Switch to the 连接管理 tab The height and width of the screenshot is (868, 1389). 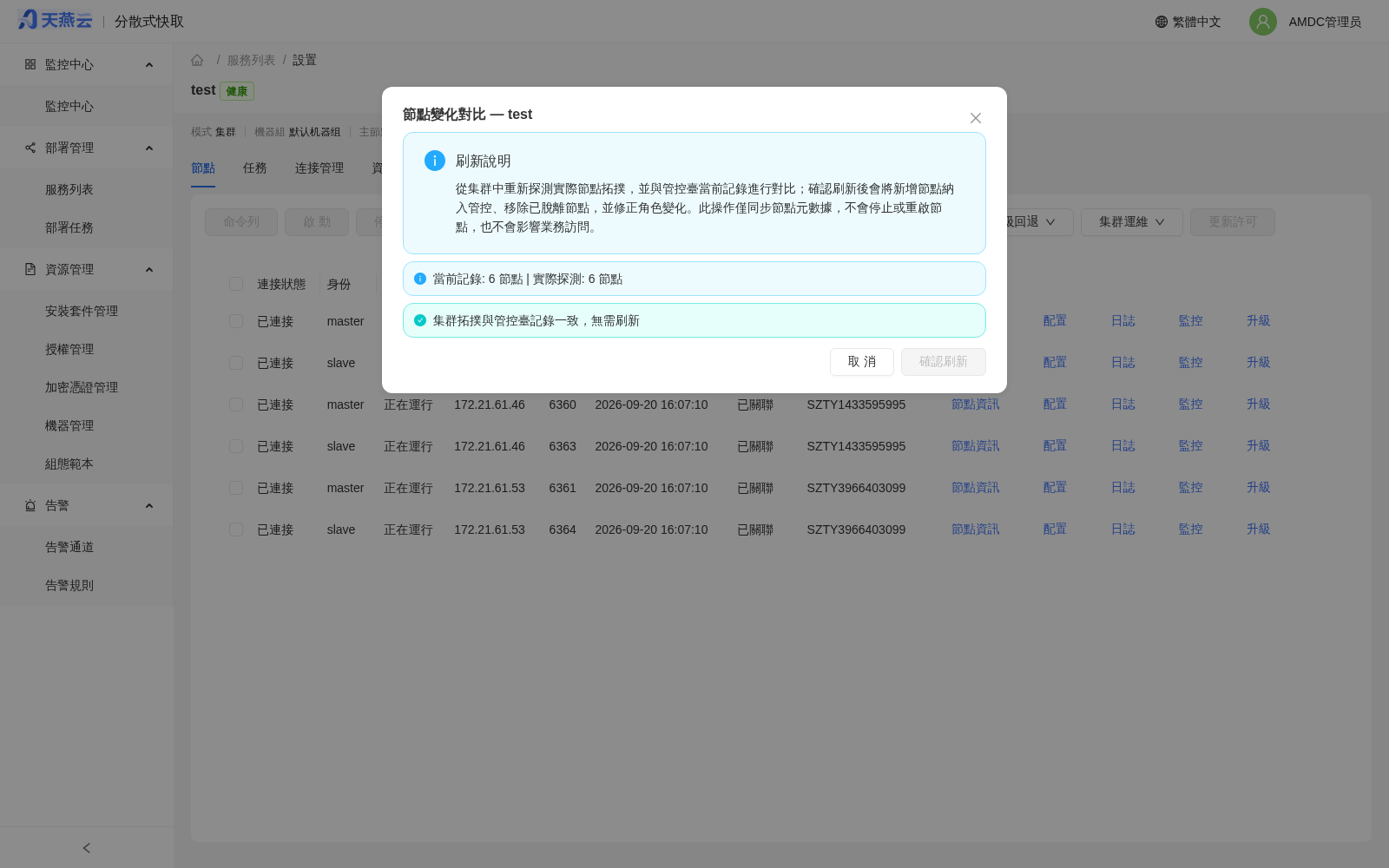pyautogui.click(x=319, y=168)
